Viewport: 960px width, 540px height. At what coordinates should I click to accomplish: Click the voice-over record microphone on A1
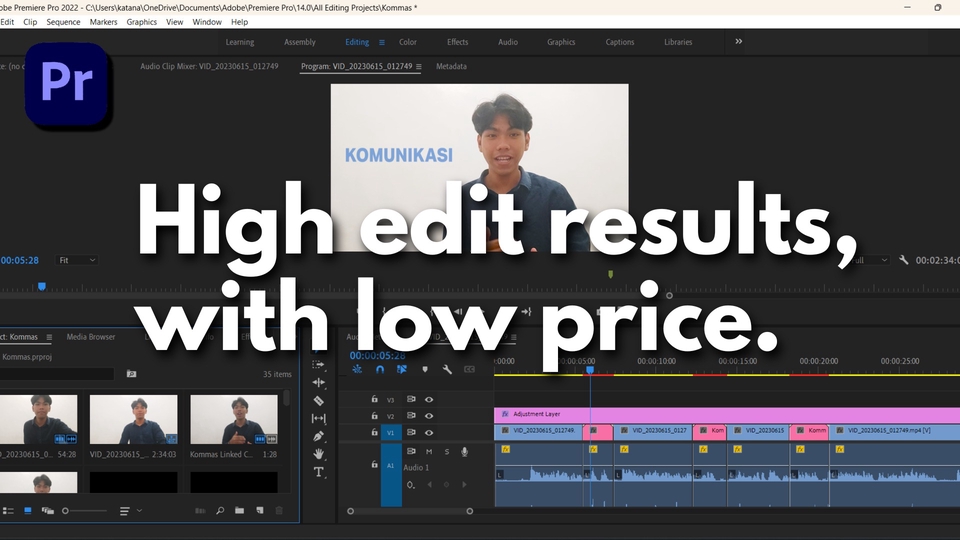click(x=465, y=452)
